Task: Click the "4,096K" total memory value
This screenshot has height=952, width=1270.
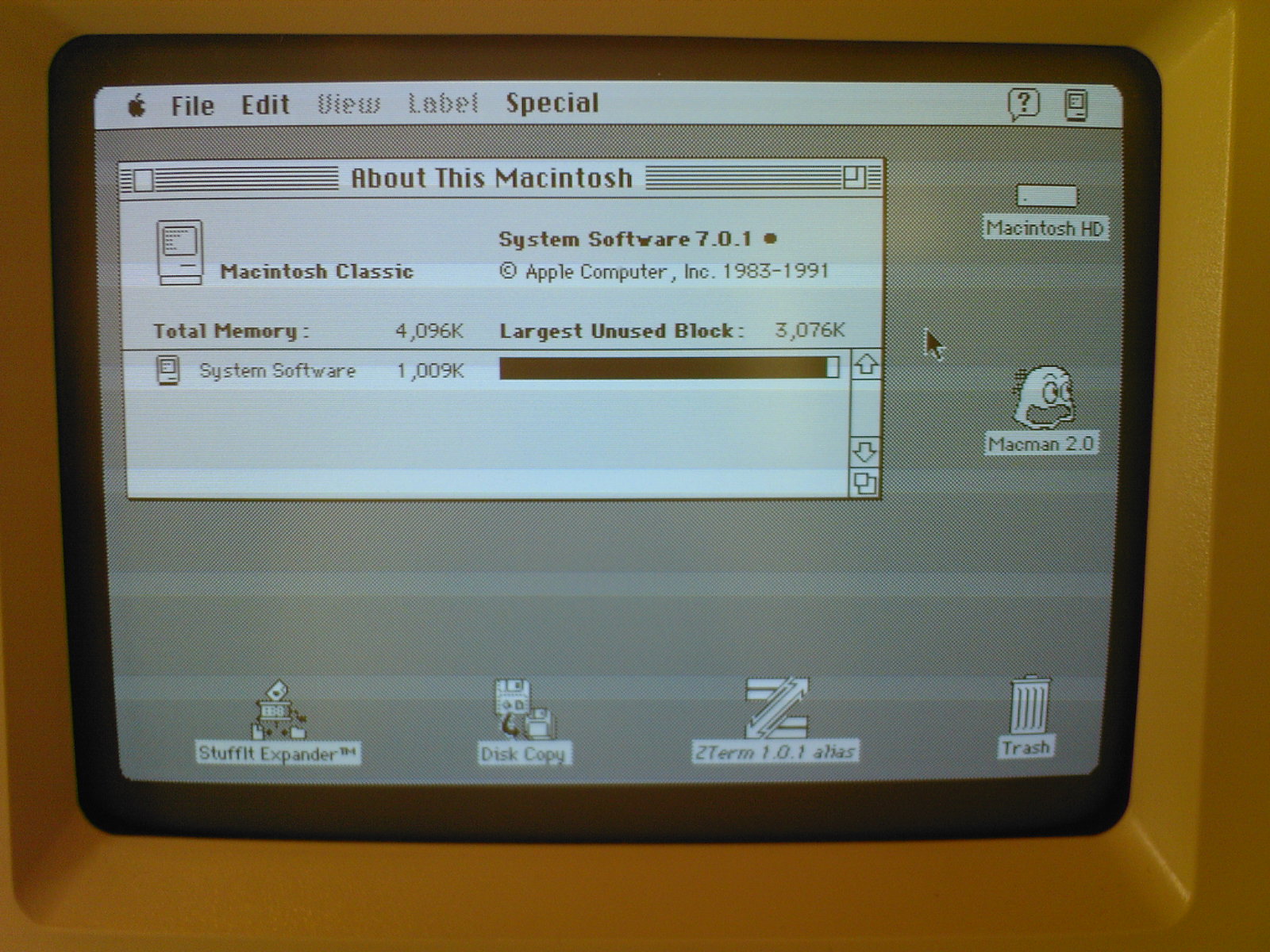Action: pyautogui.click(x=429, y=331)
